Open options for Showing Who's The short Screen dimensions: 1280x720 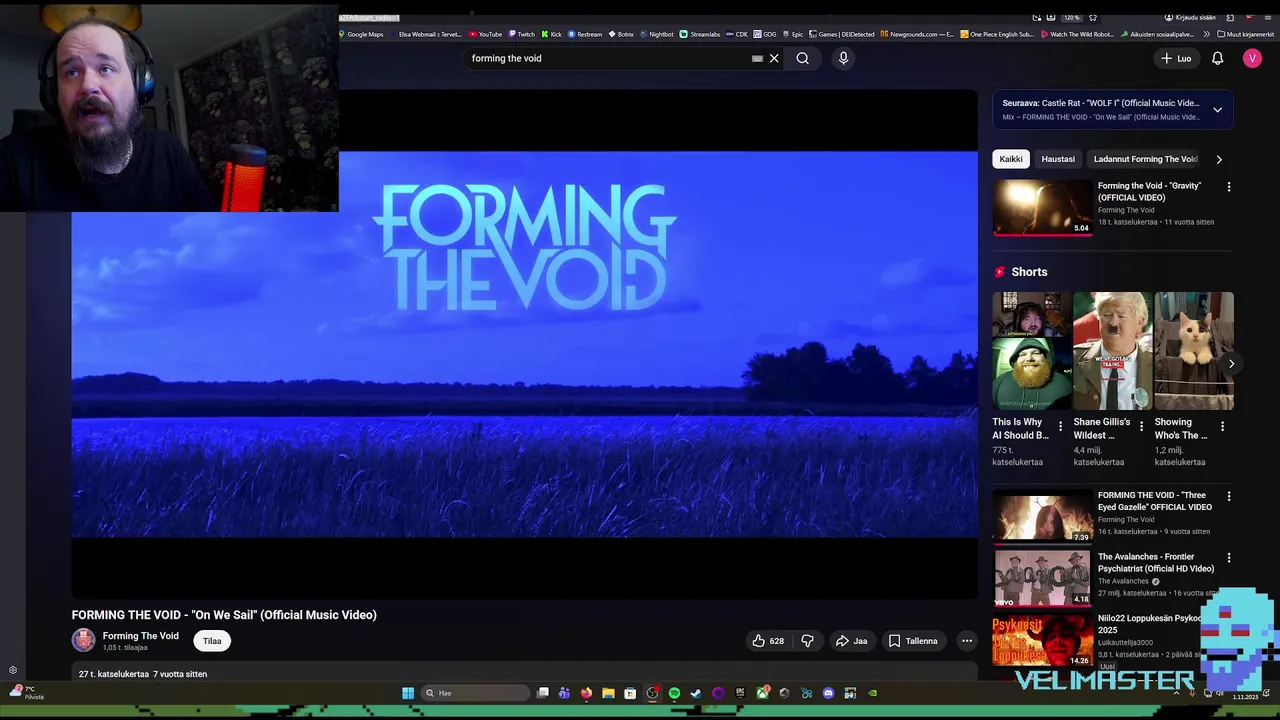[1222, 427]
